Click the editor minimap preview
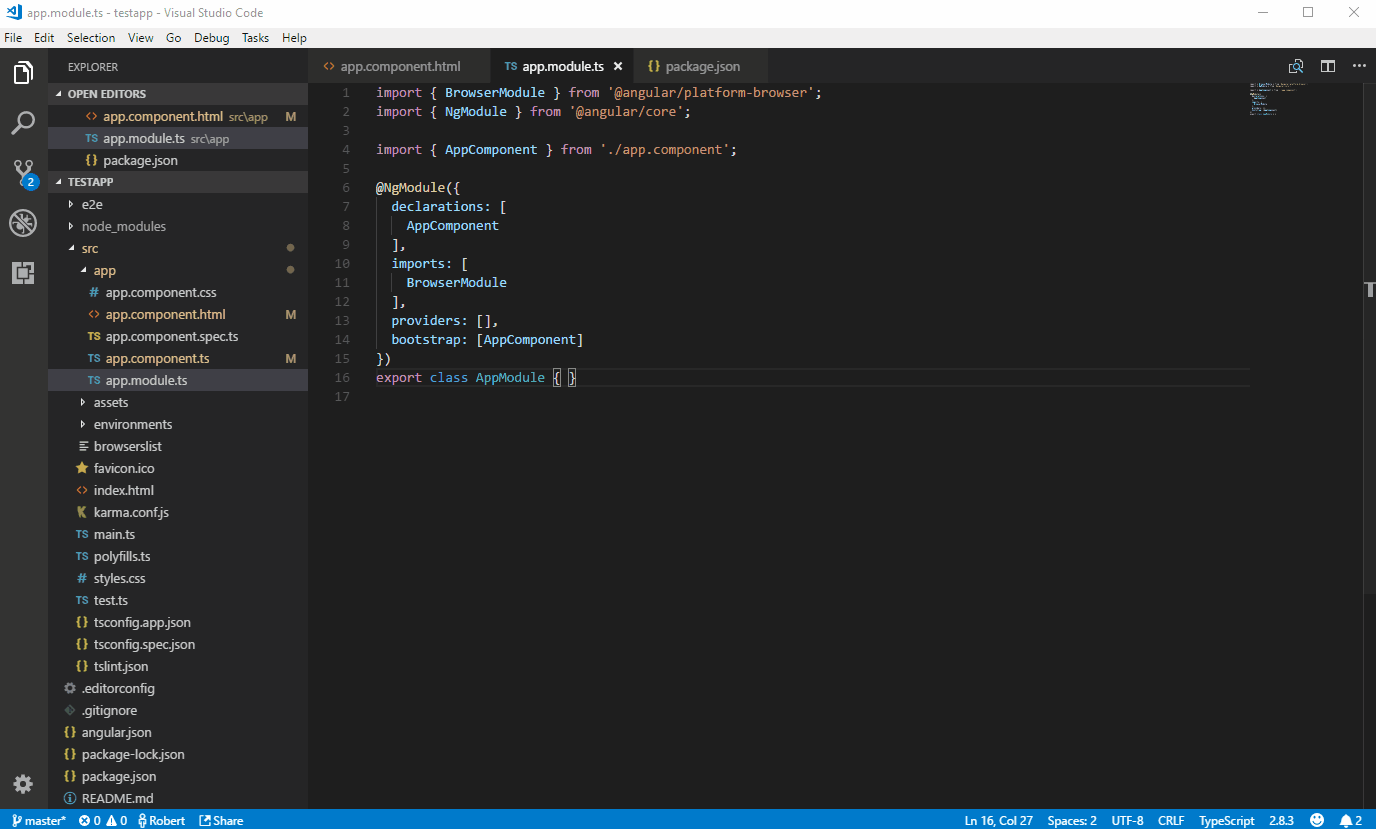 pyautogui.click(x=1278, y=99)
